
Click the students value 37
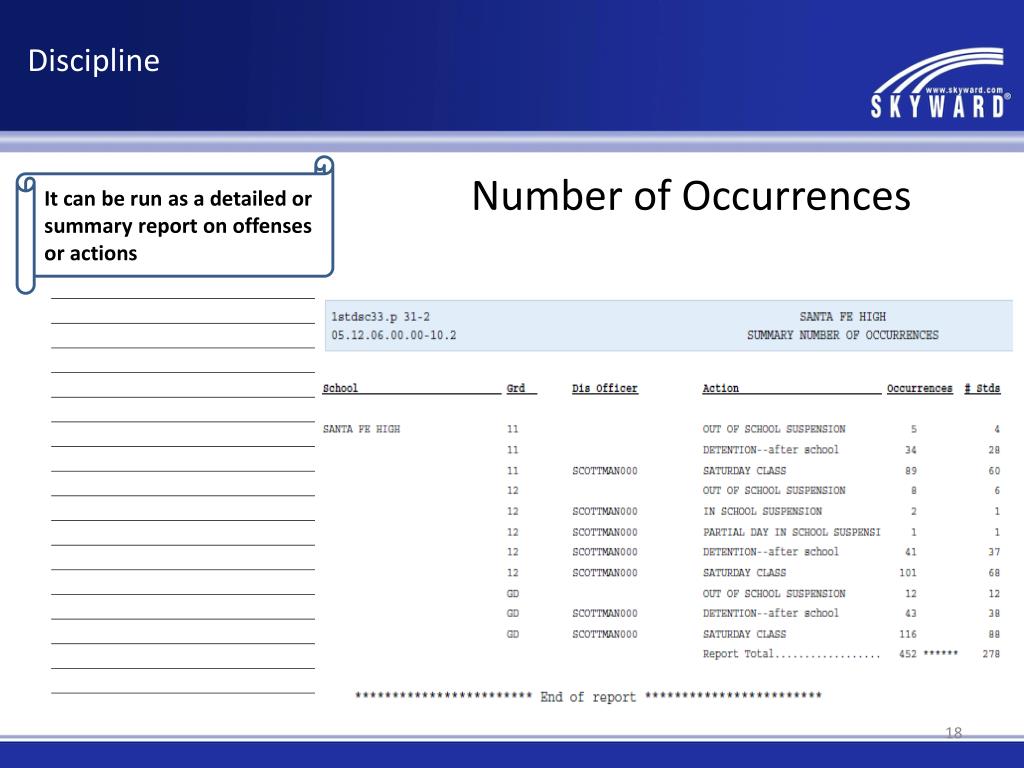pos(994,552)
